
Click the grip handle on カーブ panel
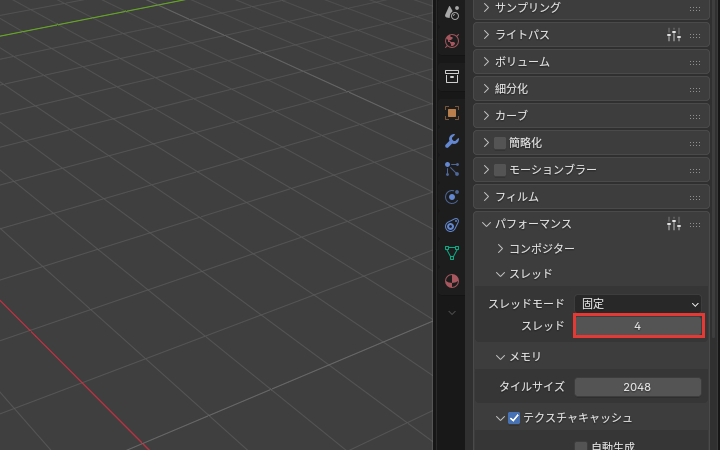point(695,116)
